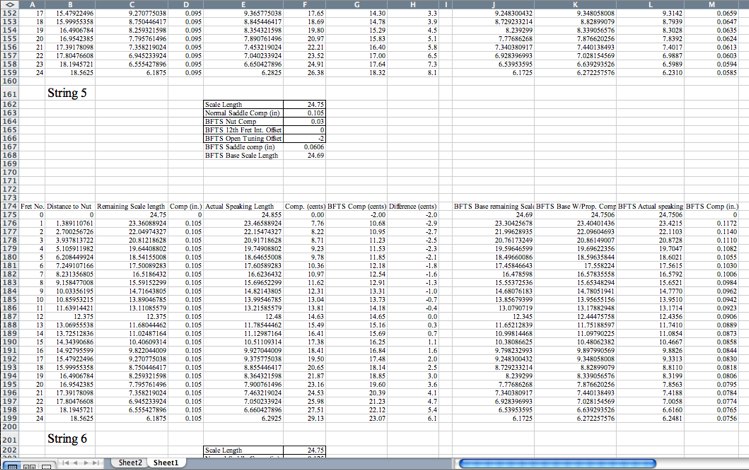This screenshot has width=749, height=470.
Task: Activate Normal view button at bottom left
Action: (11, 466)
